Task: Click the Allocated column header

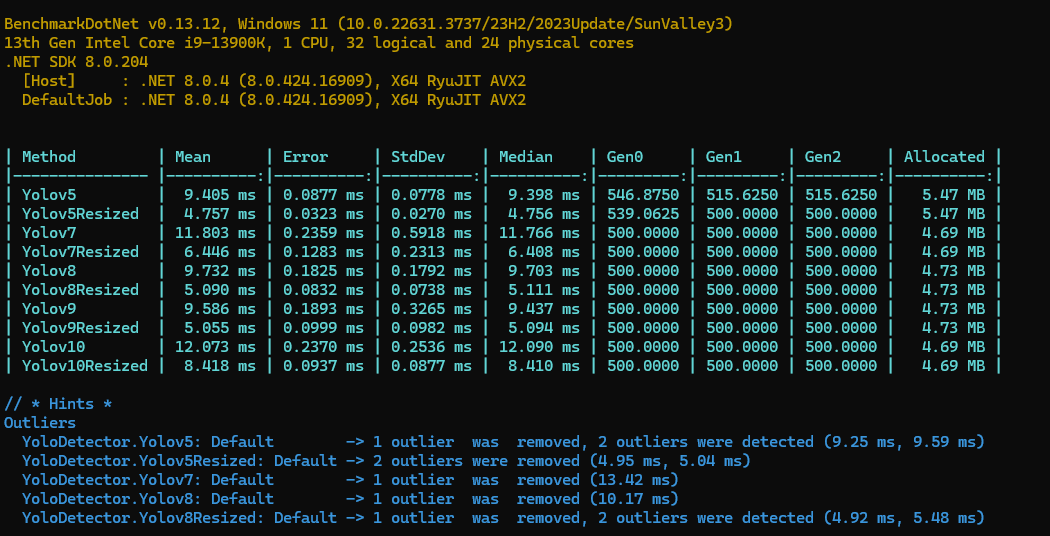Action: tap(944, 157)
